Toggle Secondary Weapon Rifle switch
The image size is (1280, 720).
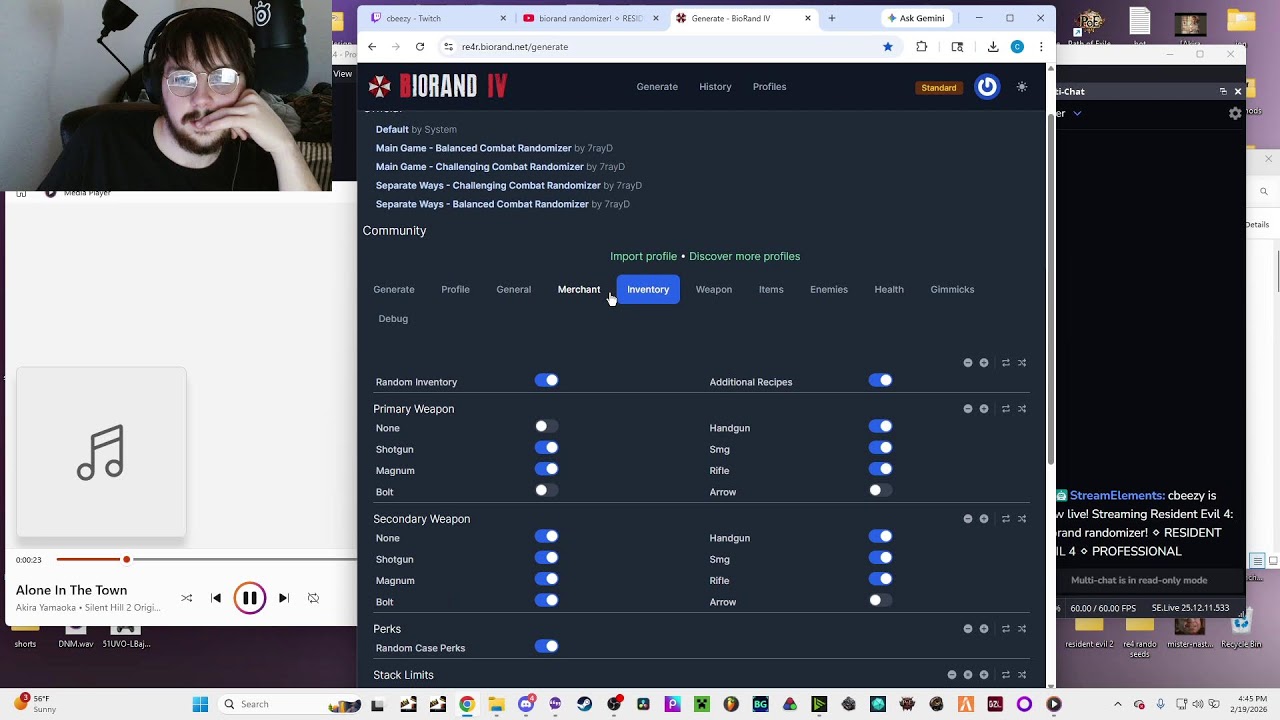(880, 579)
